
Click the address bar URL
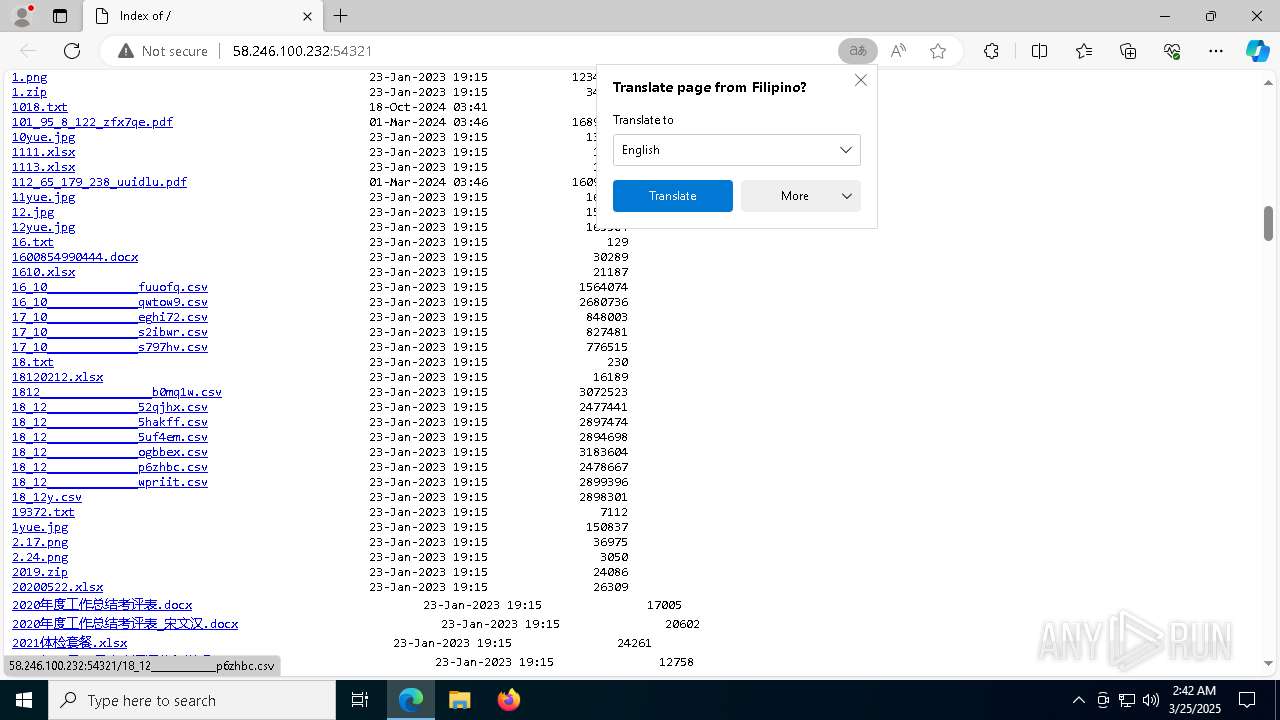pos(302,51)
